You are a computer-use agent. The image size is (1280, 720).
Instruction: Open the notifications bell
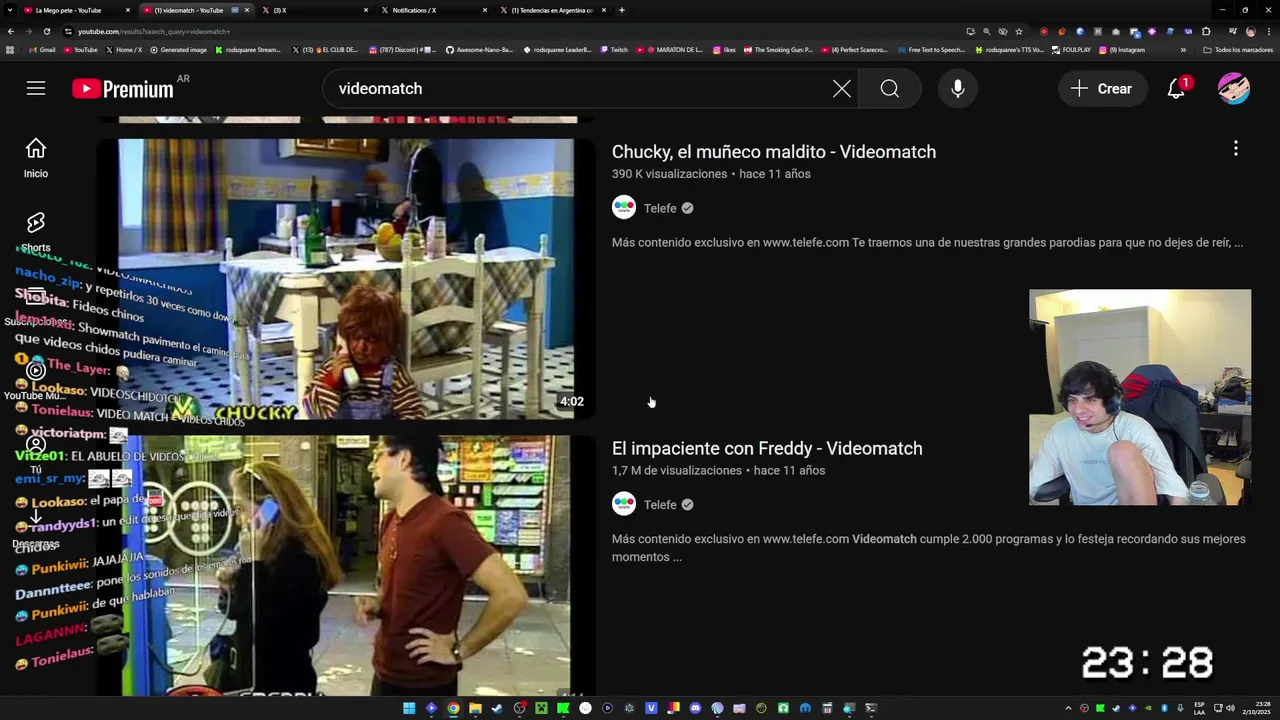[1177, 89]
